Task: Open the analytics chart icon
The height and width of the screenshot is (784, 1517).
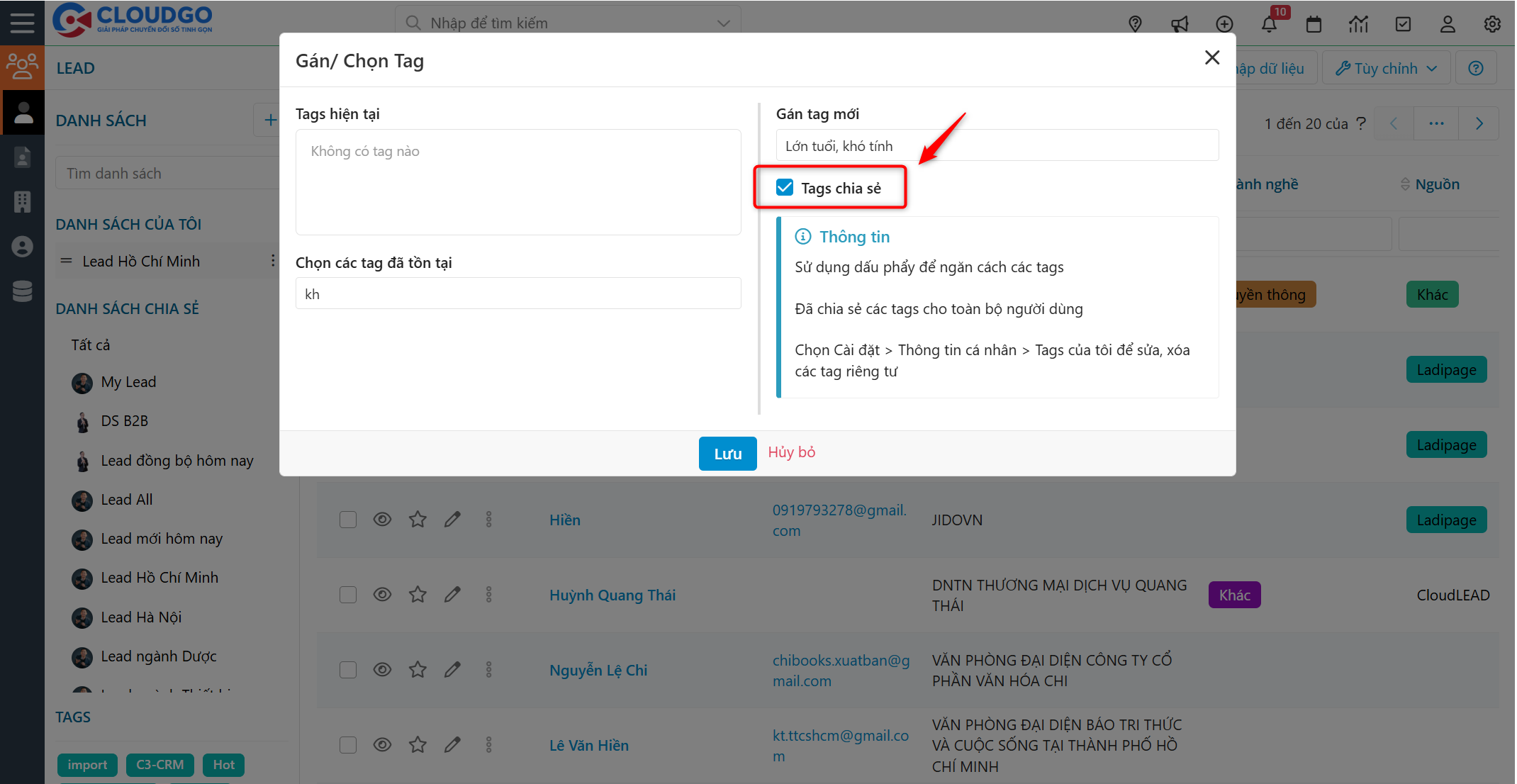Action: tap(1358, 24)
